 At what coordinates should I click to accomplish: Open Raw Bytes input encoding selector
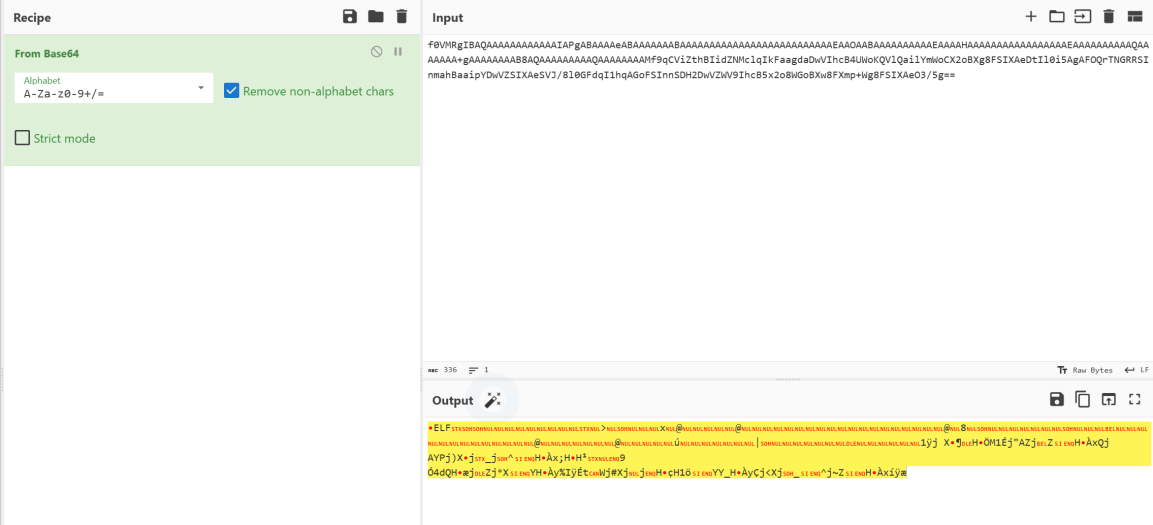coord(1083,370)
